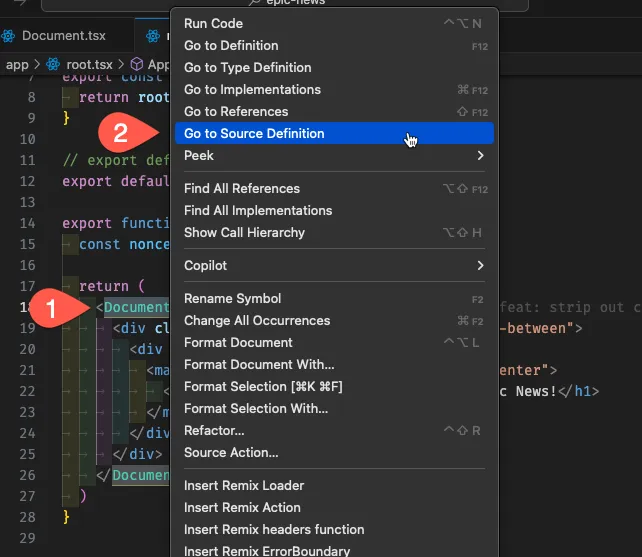This screenshot has width=642, height=557.
Task: Open the Copilot submenu
Action: pos(334,265)
